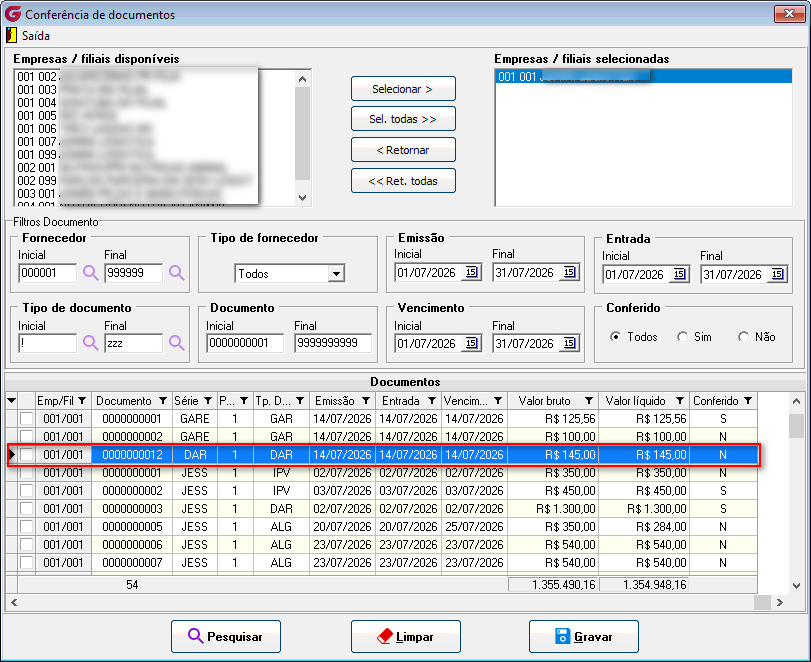Filter the Emissão column
The width and height of the screenshot is (811, 662).
pyautogui.click(x=366, y=401)
